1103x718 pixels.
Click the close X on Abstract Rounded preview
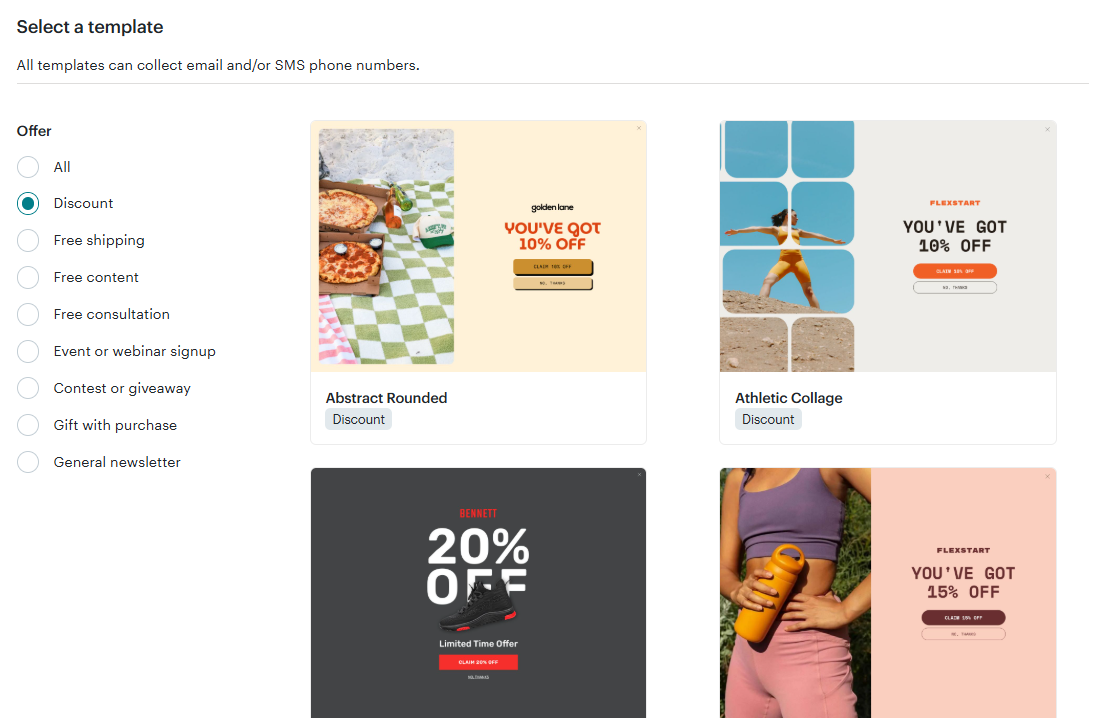(639, 128)
